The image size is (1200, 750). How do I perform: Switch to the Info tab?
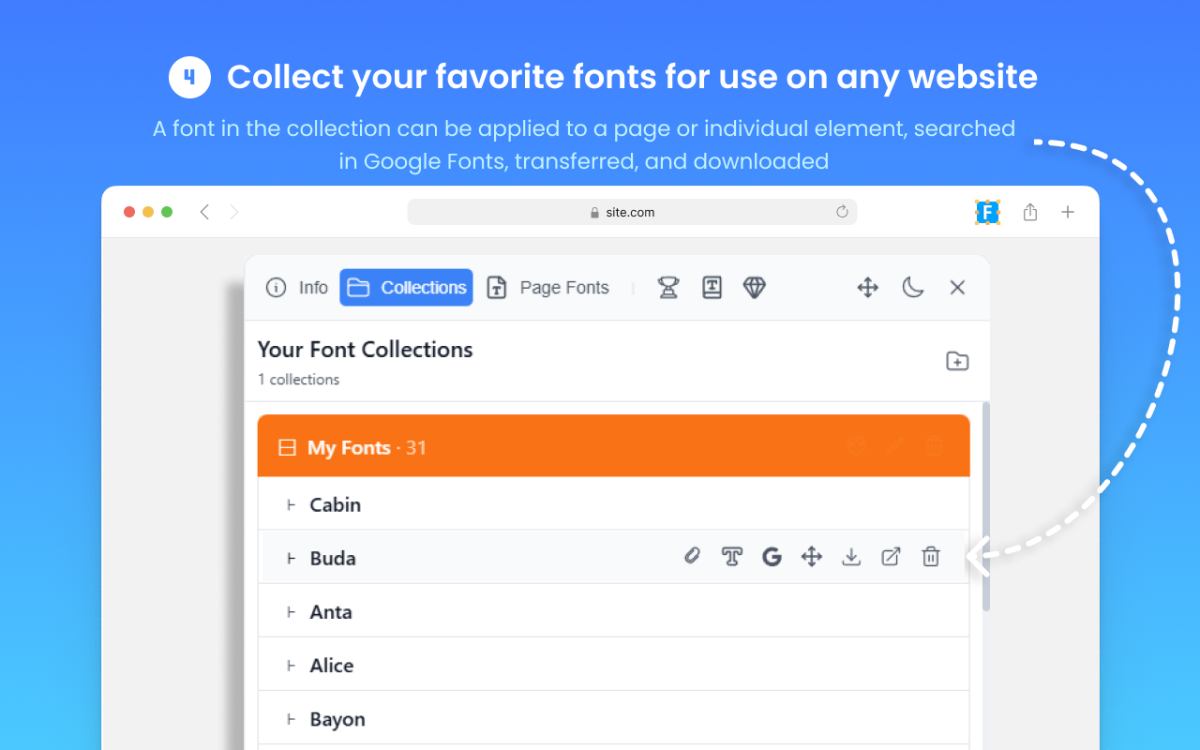click(297, 288)
